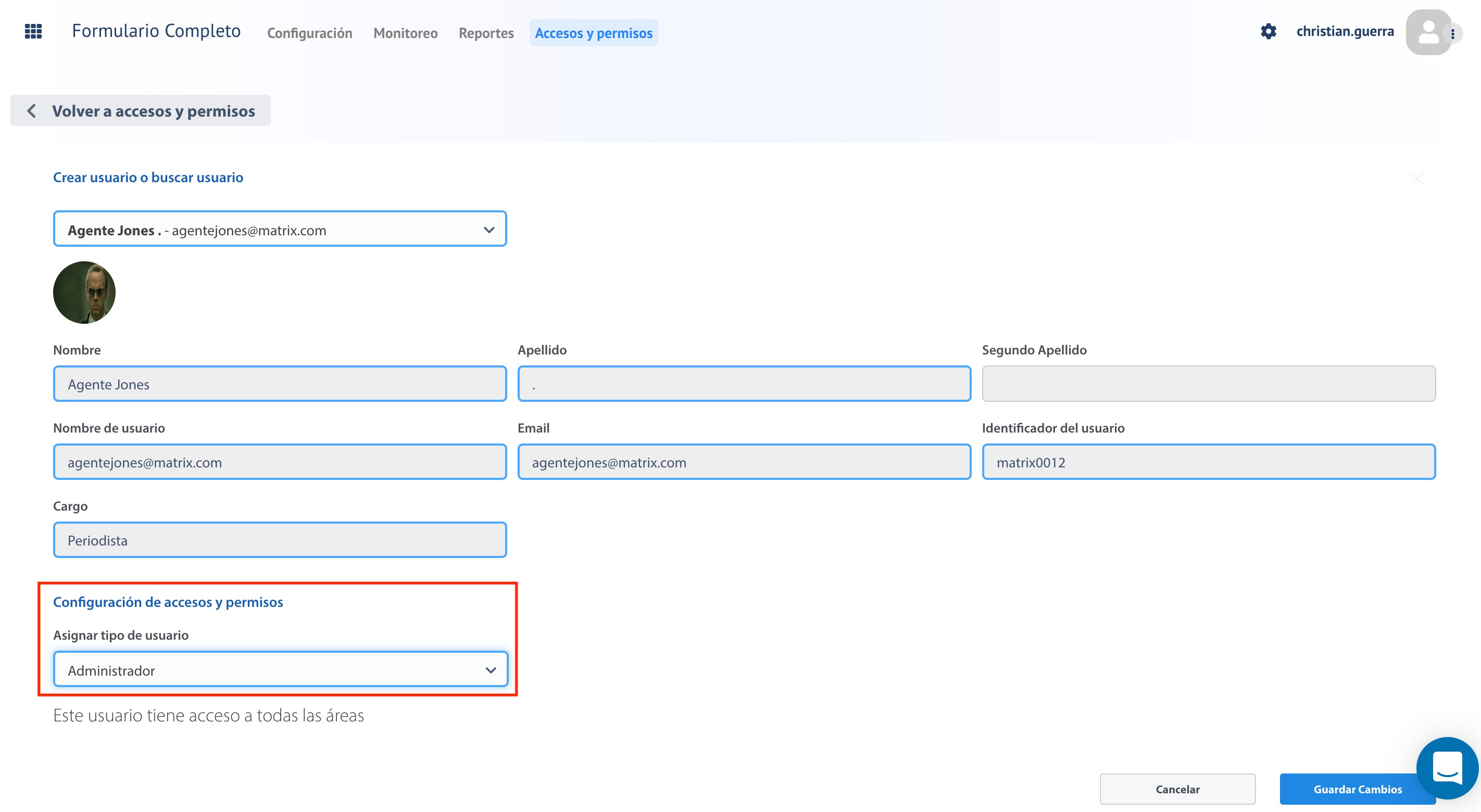The image size is (1481, 812).
Task: Close the user panel with faint X
Action: [1417, 179]
